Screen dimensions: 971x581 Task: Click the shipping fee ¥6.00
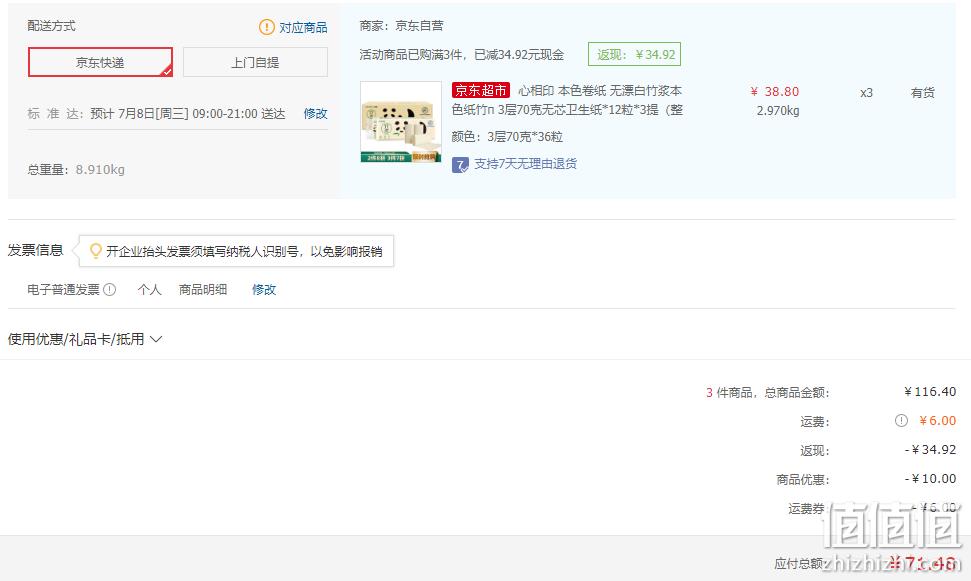[x=938, y=421]
